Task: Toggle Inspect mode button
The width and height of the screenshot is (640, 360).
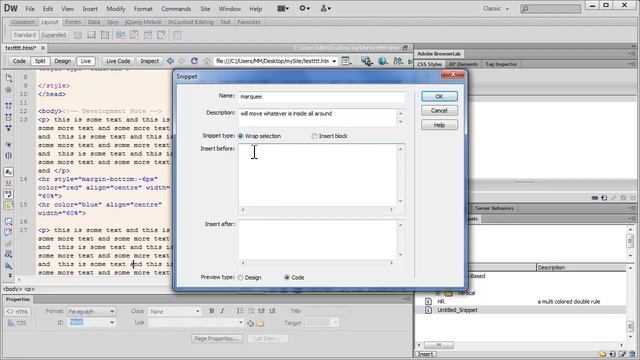Action: (149, 61)
